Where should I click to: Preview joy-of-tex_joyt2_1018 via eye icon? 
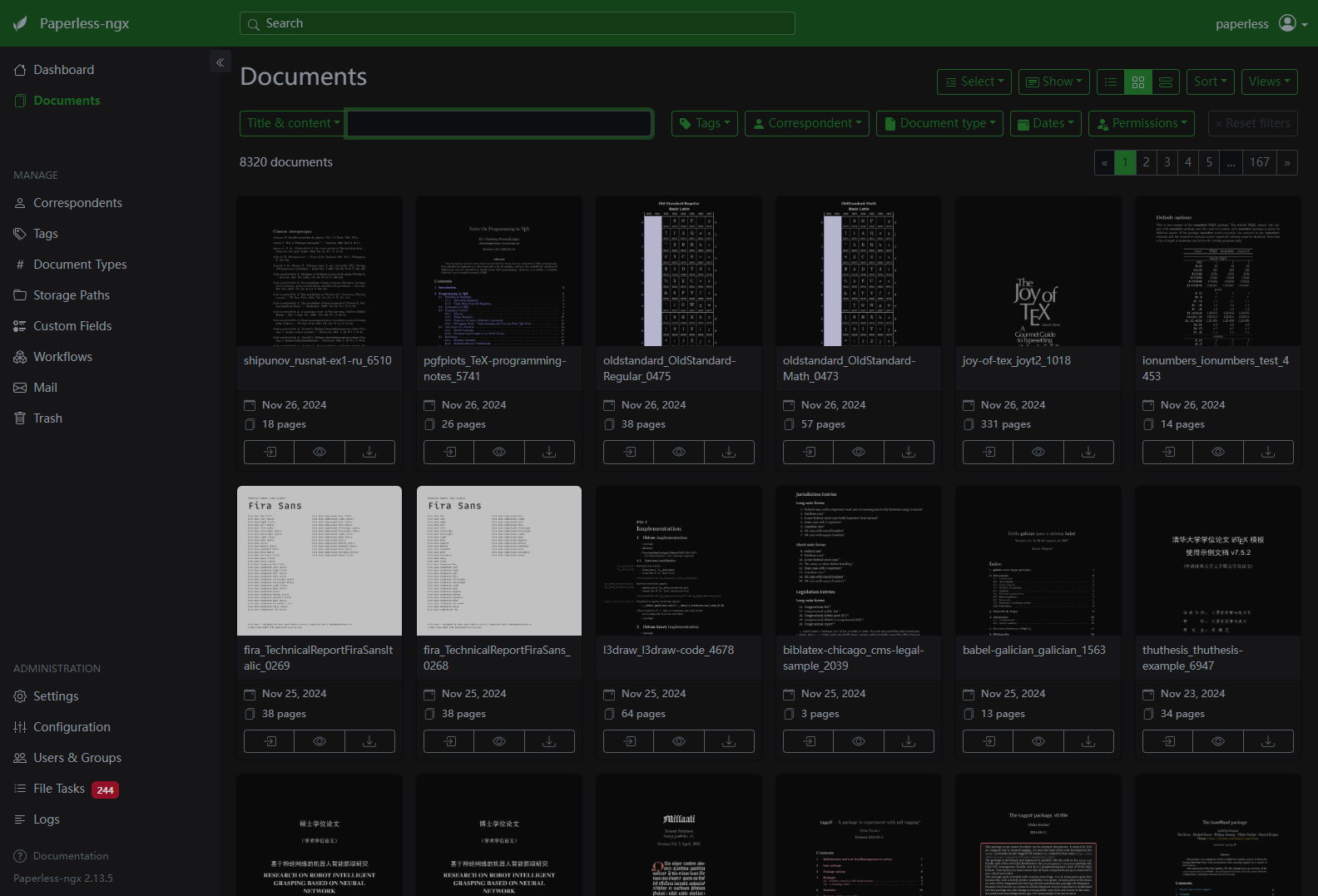pos(1038,452)
